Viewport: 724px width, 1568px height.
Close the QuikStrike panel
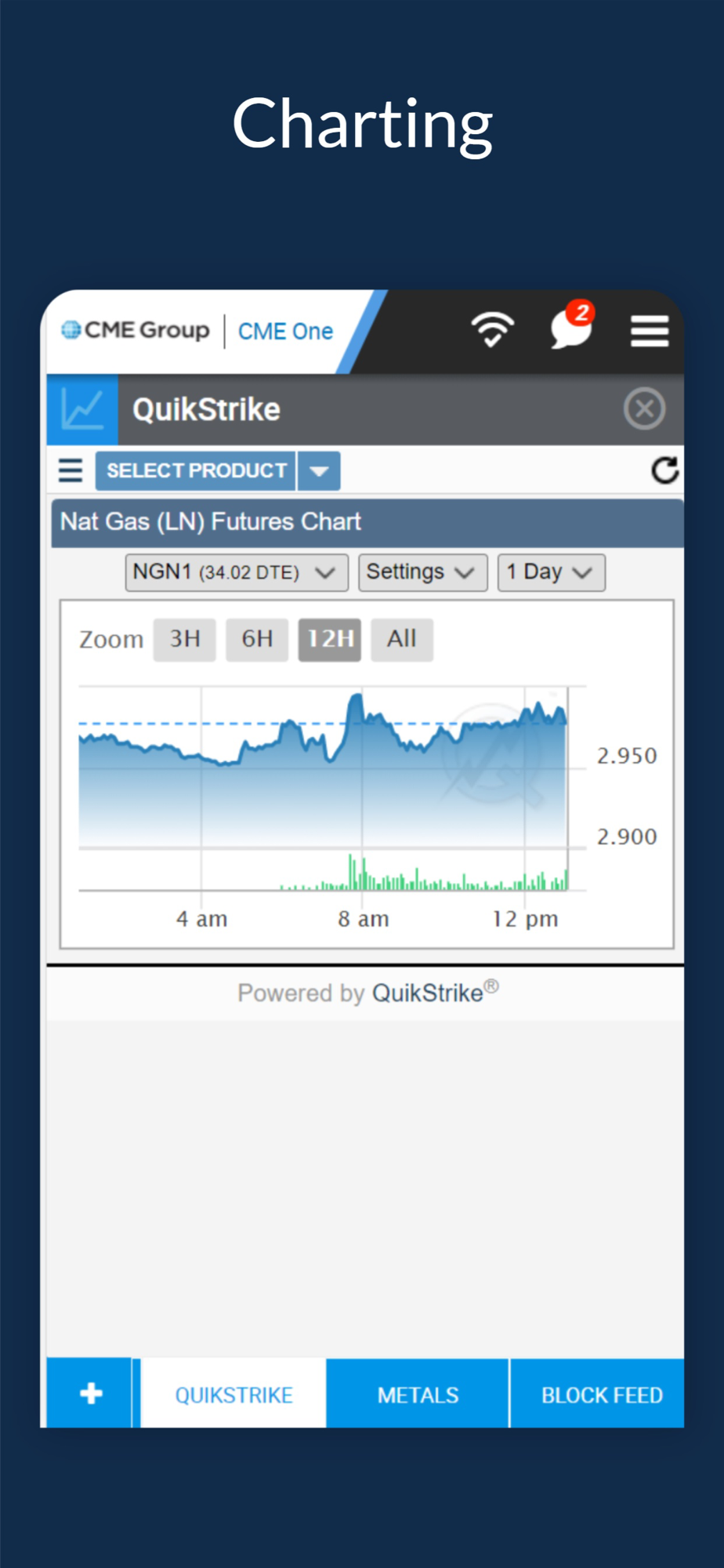(x=644, y=408)
